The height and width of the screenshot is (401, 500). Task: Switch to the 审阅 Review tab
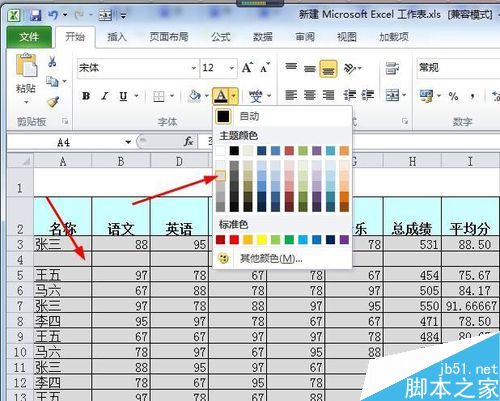click(305, 37)
